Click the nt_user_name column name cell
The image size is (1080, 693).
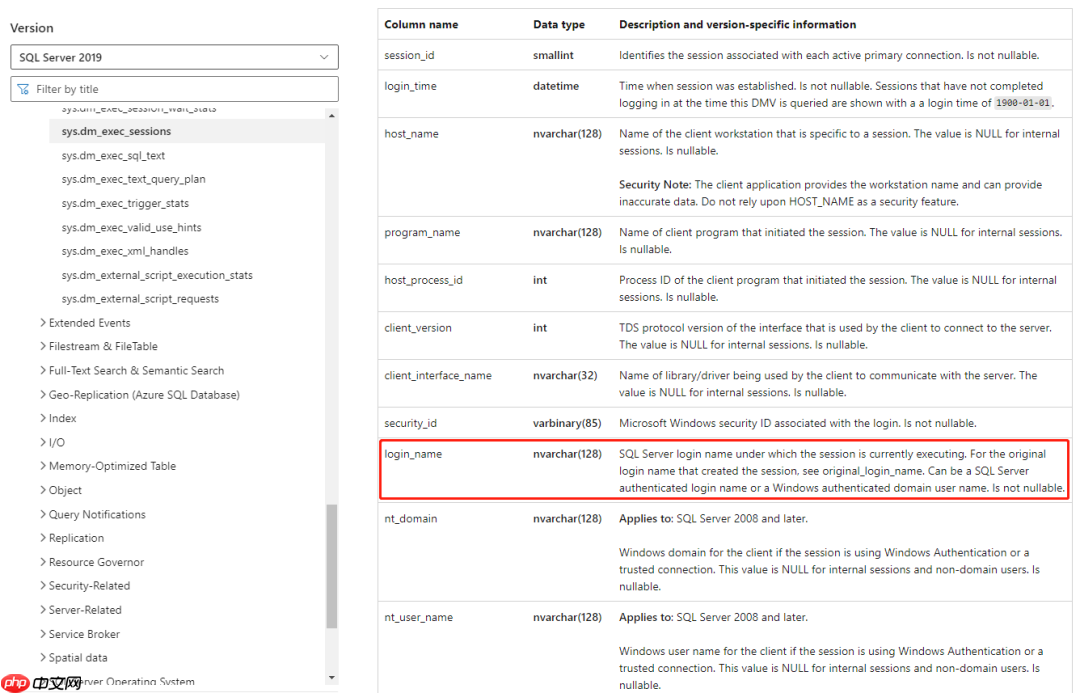419,617
